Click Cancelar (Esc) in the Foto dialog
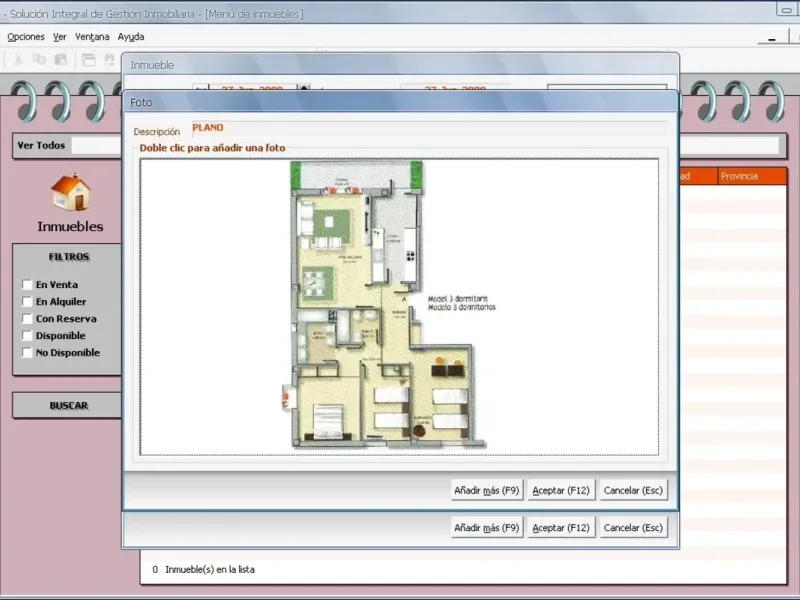This screenshot has height=600, width=800. coord(633,490)
